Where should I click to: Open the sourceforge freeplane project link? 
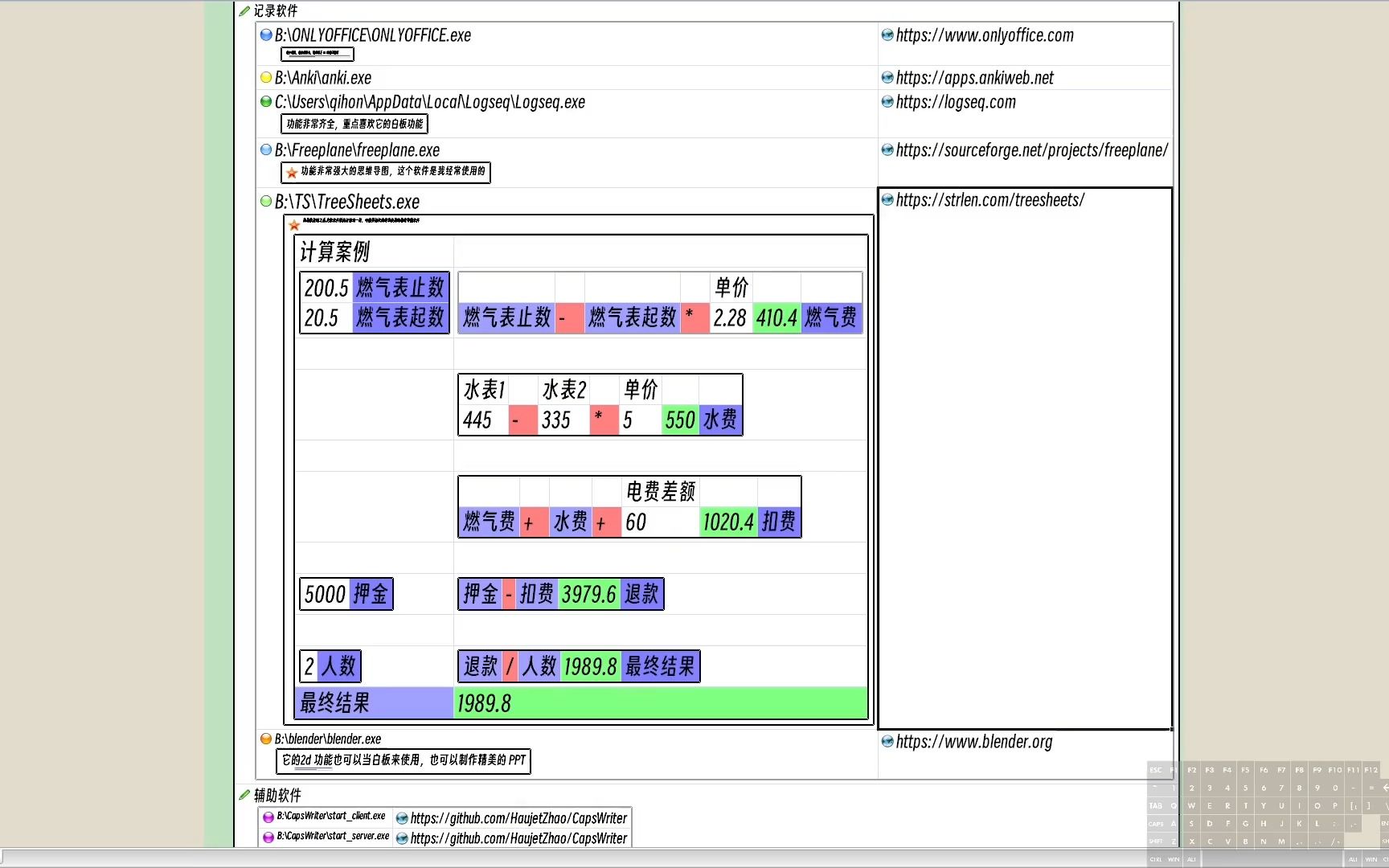(1031, 150)
